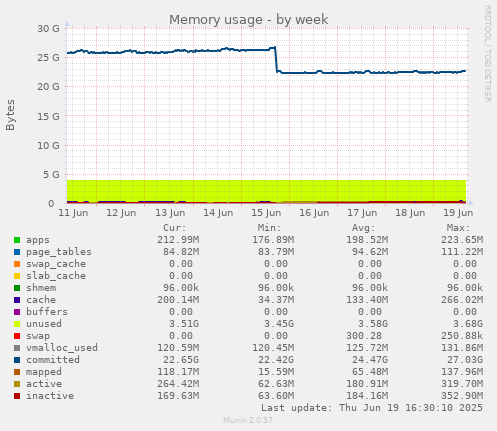Click the 'unused' legend label
The width and height of the screenshot is (497, 431).
pos(44,324)
